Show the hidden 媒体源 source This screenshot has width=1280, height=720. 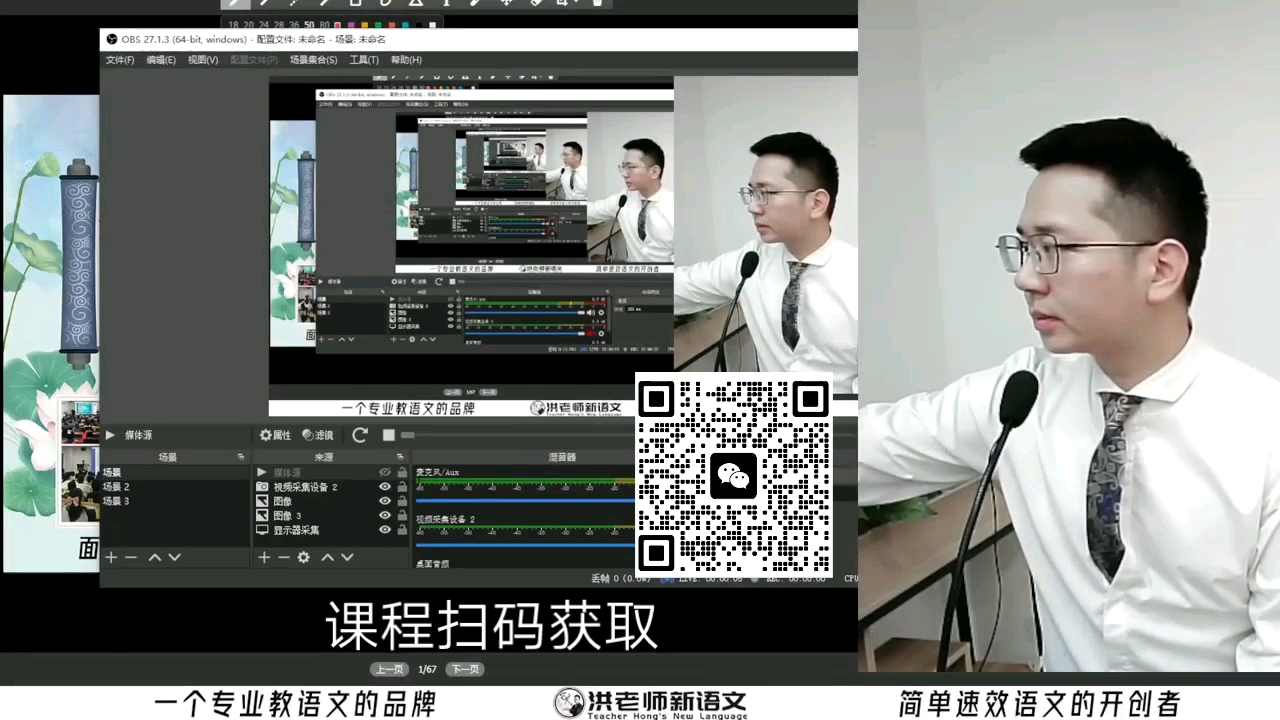pyautogui.click(x=385, y=472)
